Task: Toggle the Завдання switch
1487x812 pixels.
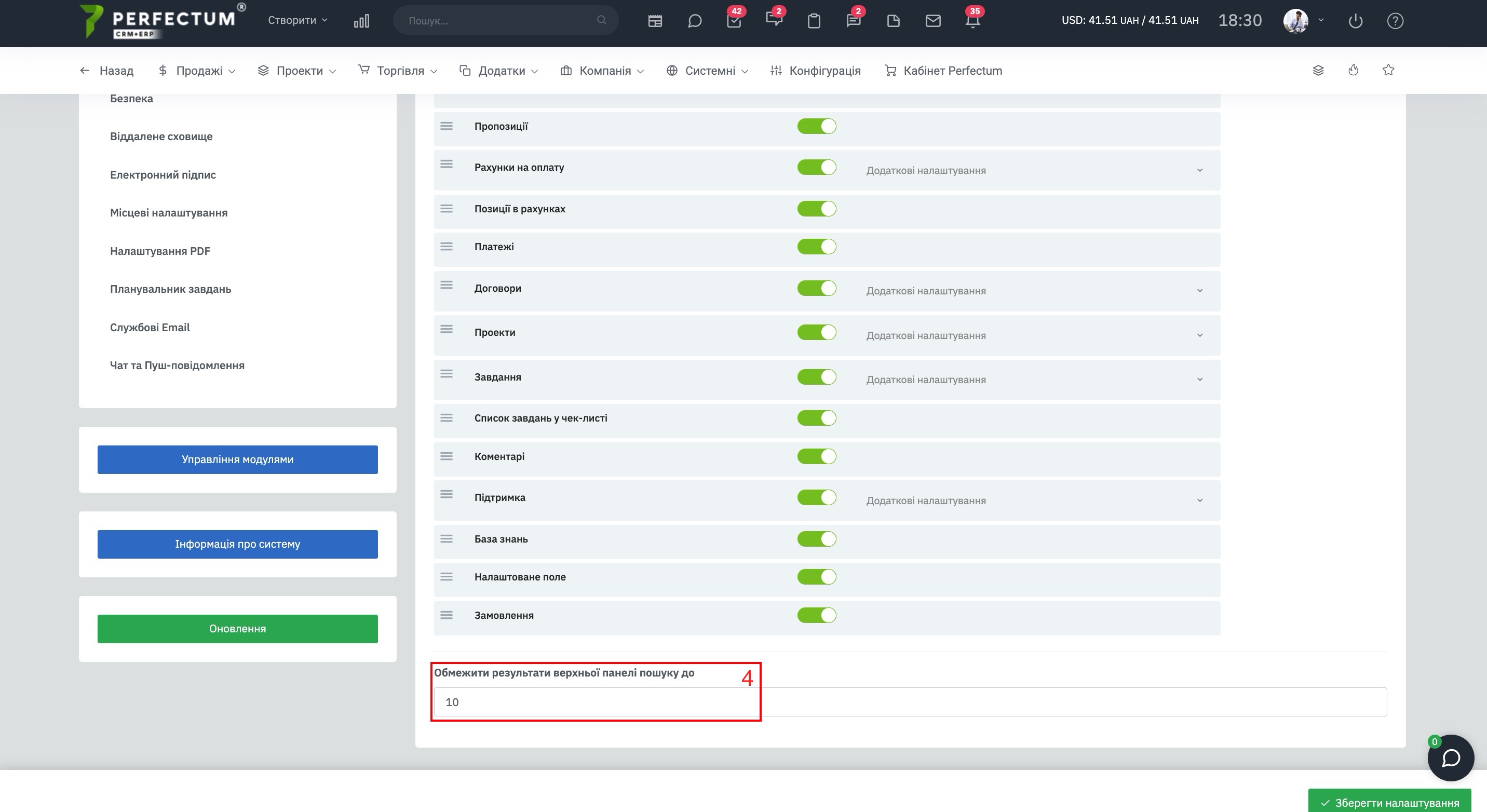Action: click(x=816, y=377)
